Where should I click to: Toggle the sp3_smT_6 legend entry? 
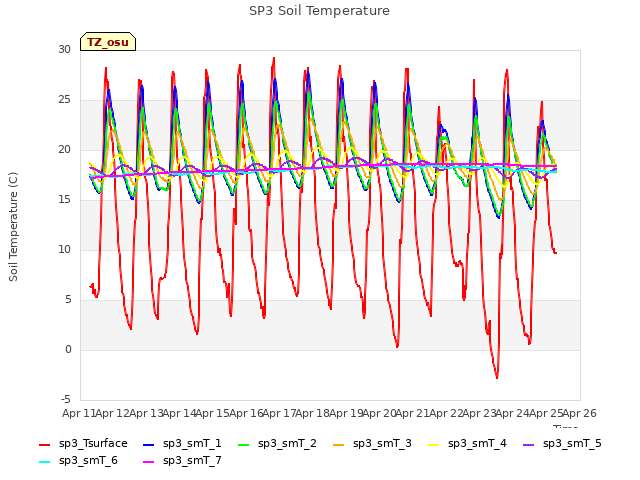(78, 461)
